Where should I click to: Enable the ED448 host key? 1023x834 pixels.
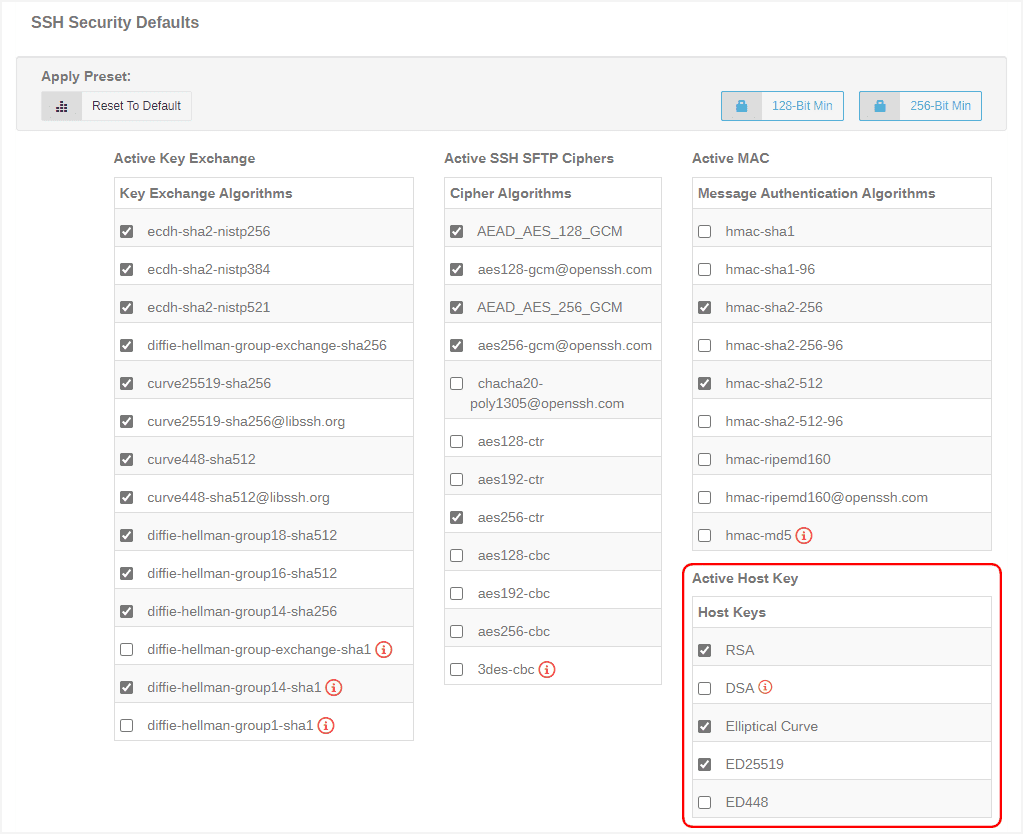point(705,801)
